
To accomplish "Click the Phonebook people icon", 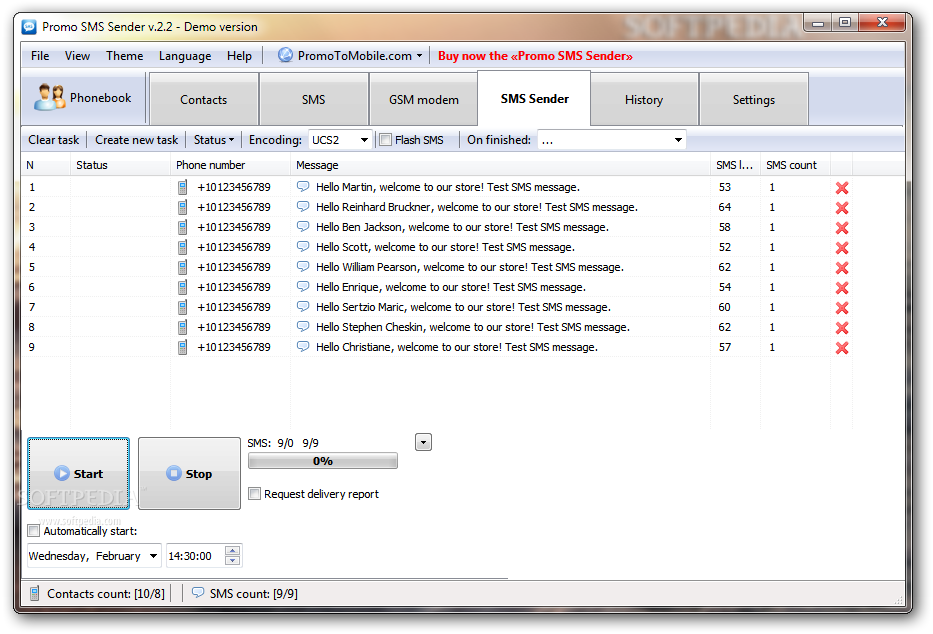I will pyautogui.click(x=49, y=98).
